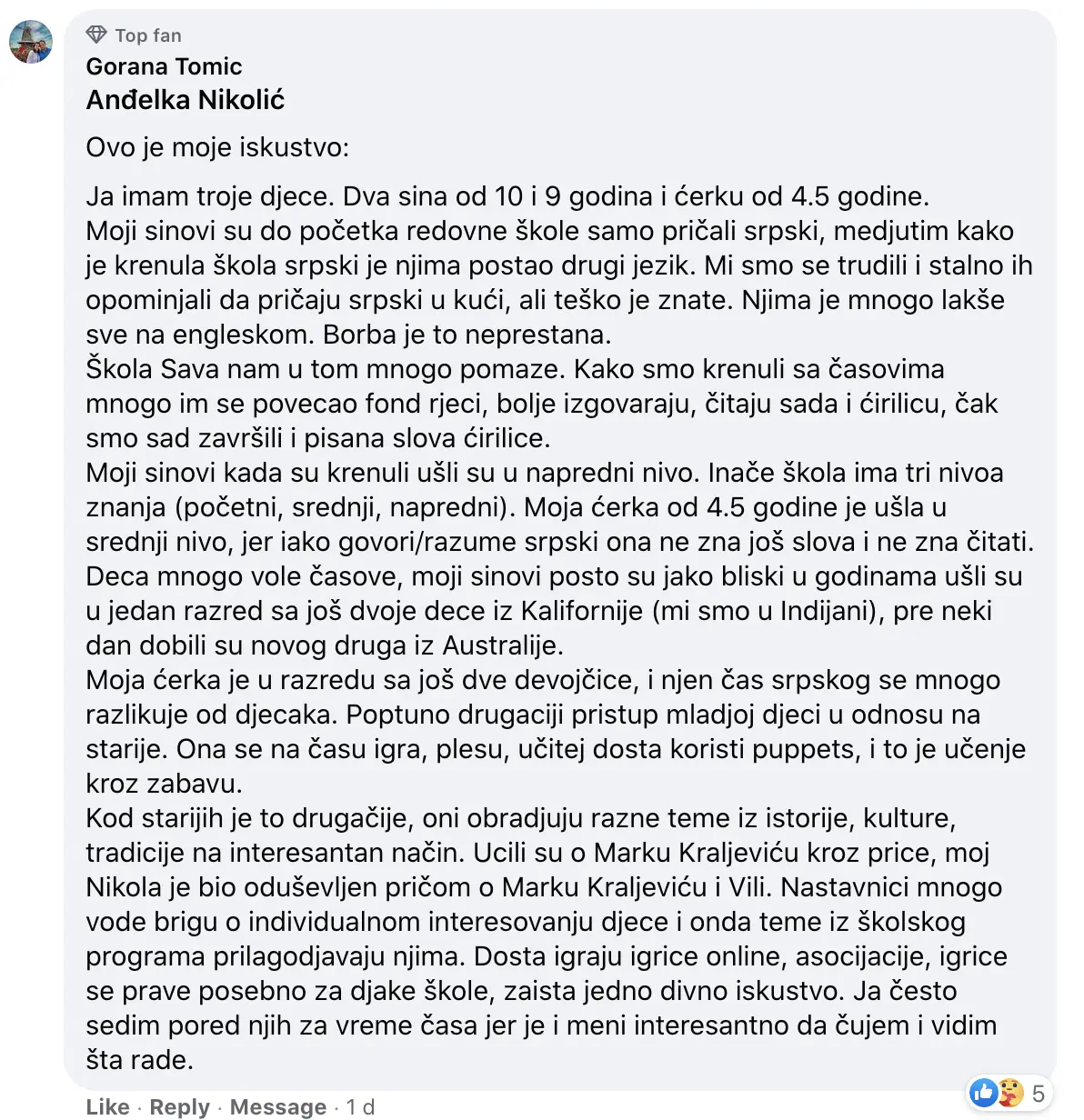The width and height of the screenshot is (1084, 1120).
Task: Open Gorana Tomic's profile name link
Action: (164, 66)
